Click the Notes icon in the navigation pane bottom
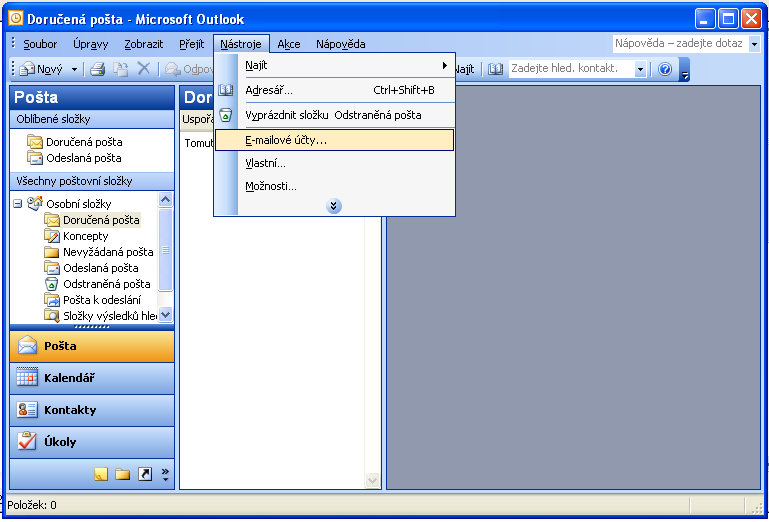 coord(101,474)
